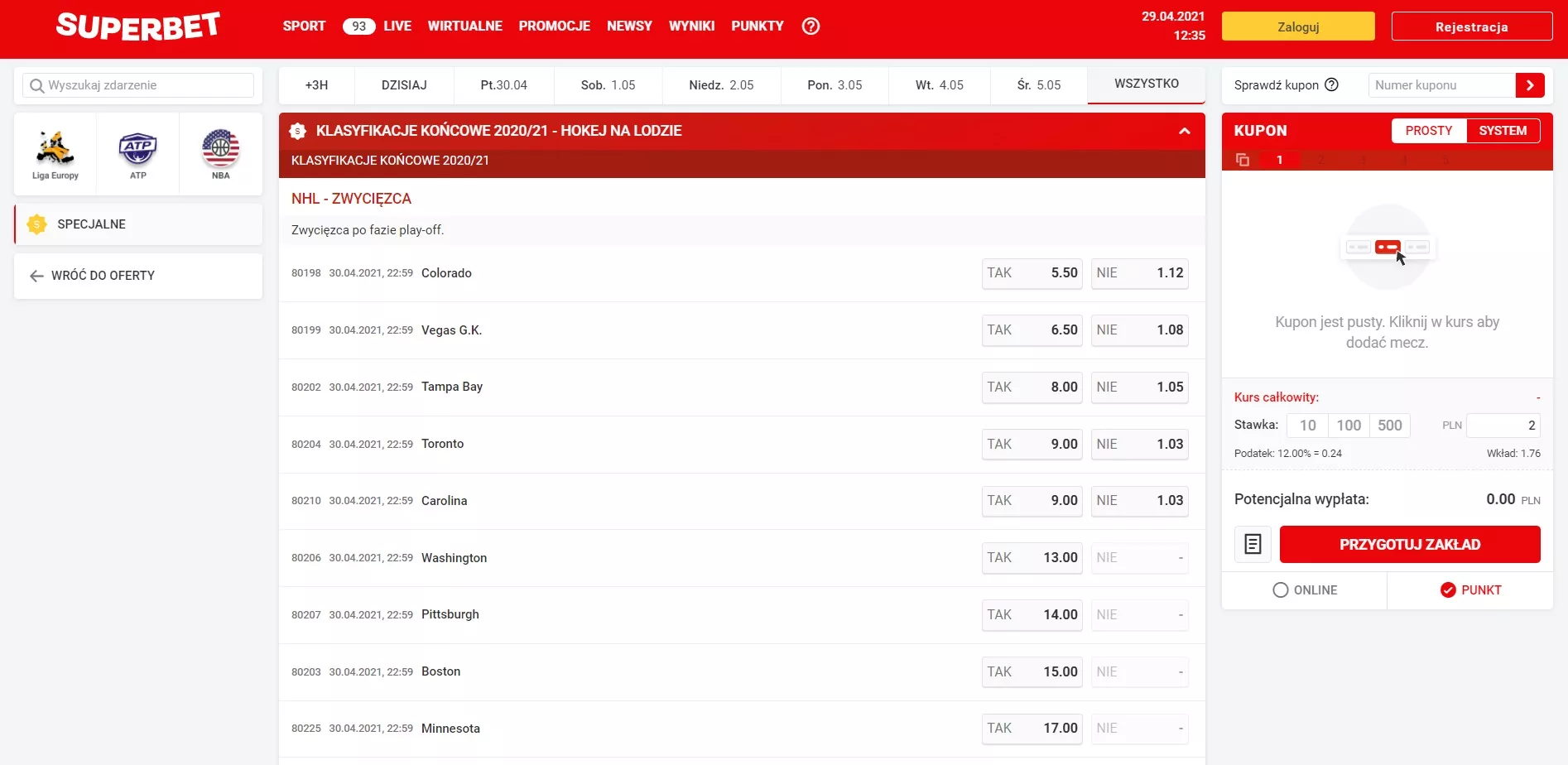The image size is (1568, 765).
Task: Click PRZYGOTUJ ZAKŁAD button
Action: coord(1410,545)
